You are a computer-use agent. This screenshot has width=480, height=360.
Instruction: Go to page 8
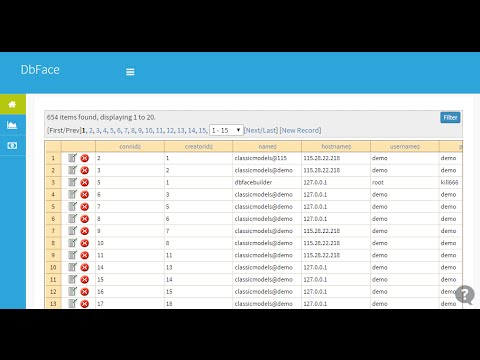coord(133,130)
